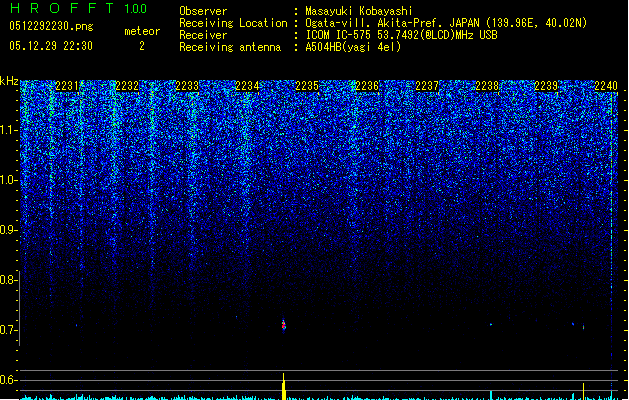Click the 'Receiving antenna' label
629x400 pixels.
(230, 47)
